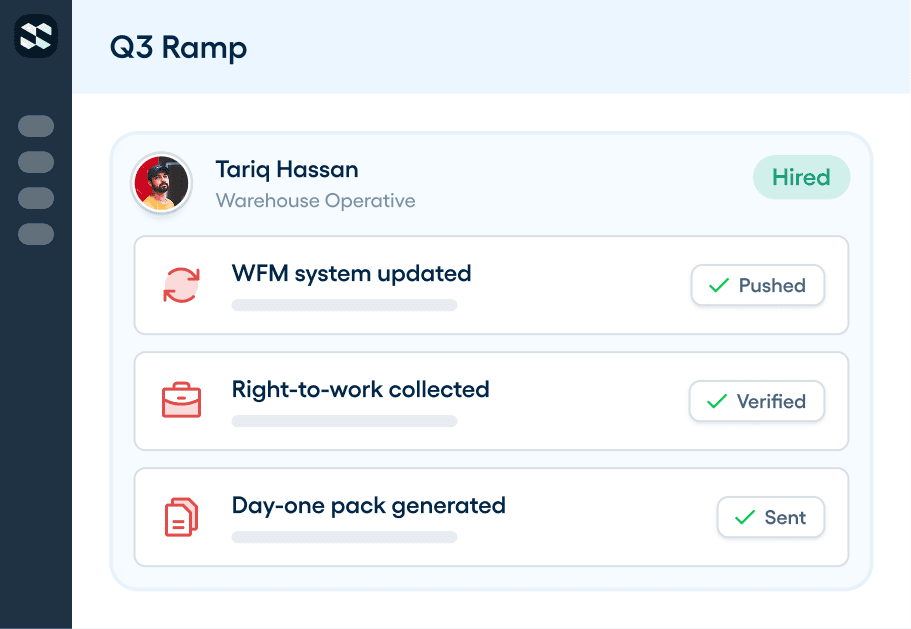Click the Hired status badge
The height and width of the screenshot is (629, 911).
[x=801, y=177]
